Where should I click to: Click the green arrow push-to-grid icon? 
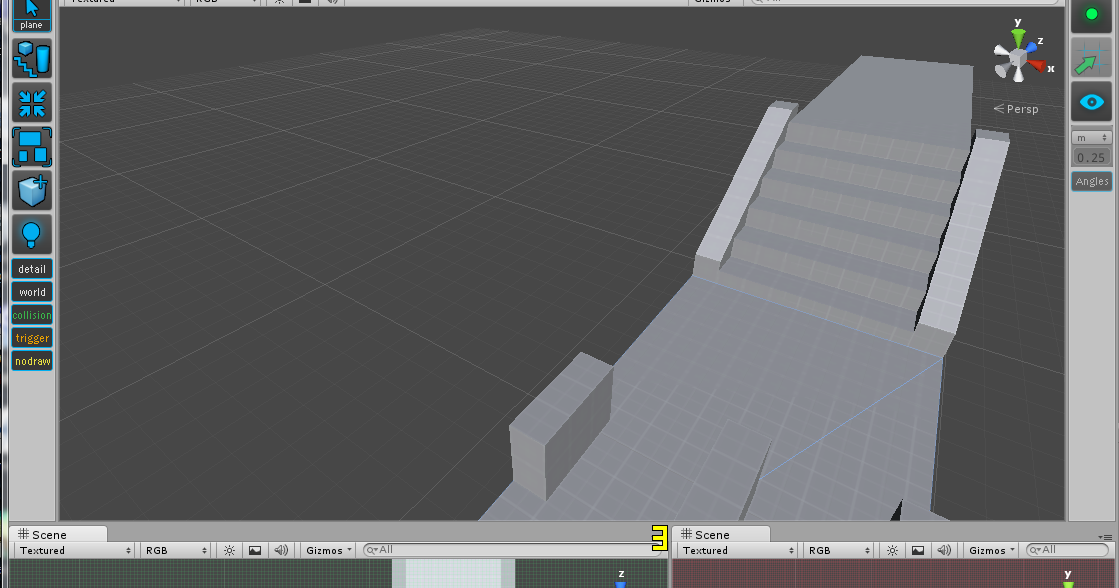click(1091, 59)
